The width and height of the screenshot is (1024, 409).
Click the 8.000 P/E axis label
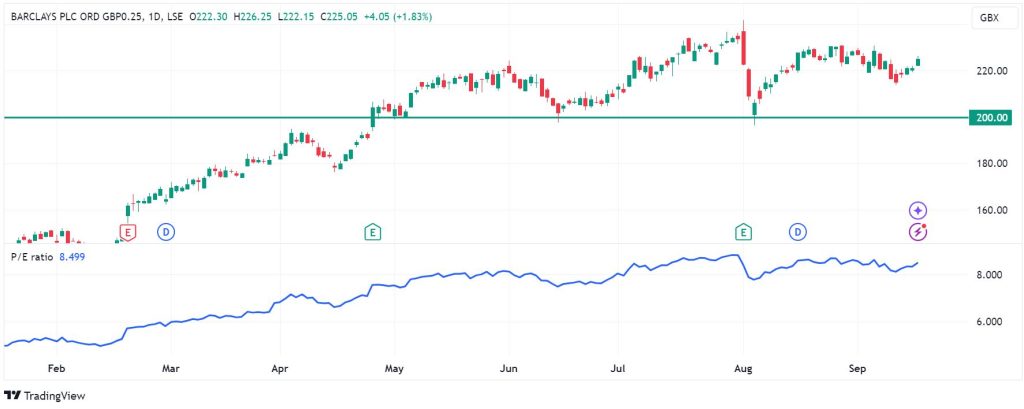pyautogui.click(x=989, y=275)
